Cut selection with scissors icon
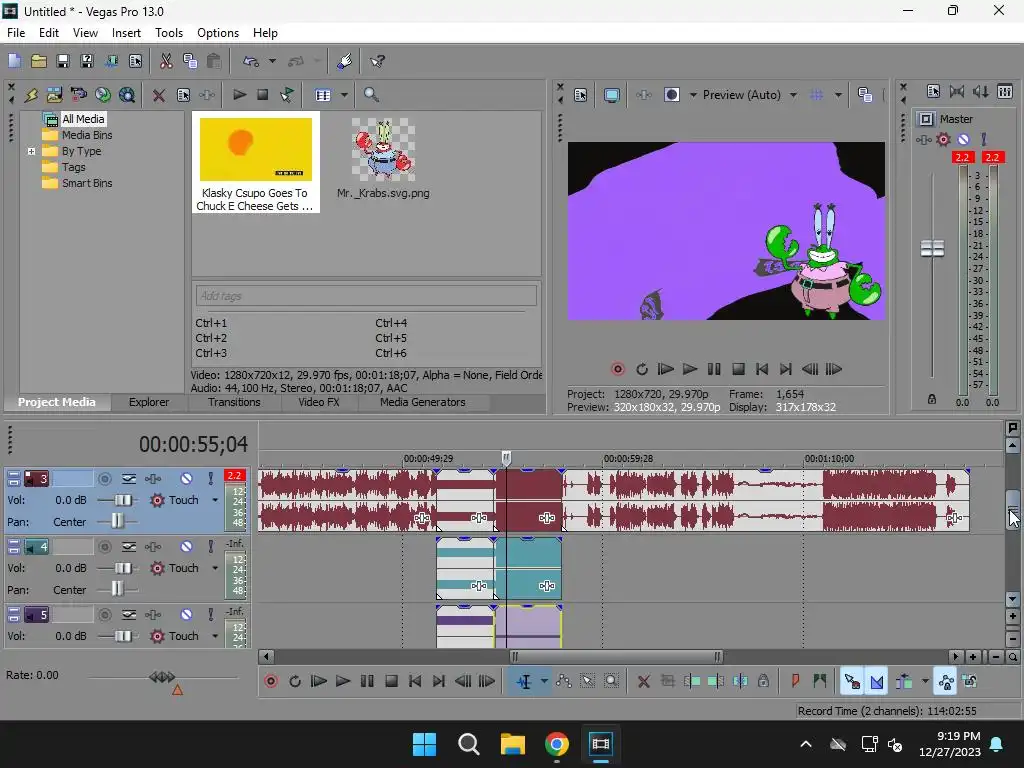The image size is (1024, 768). (x=166, y=61)
